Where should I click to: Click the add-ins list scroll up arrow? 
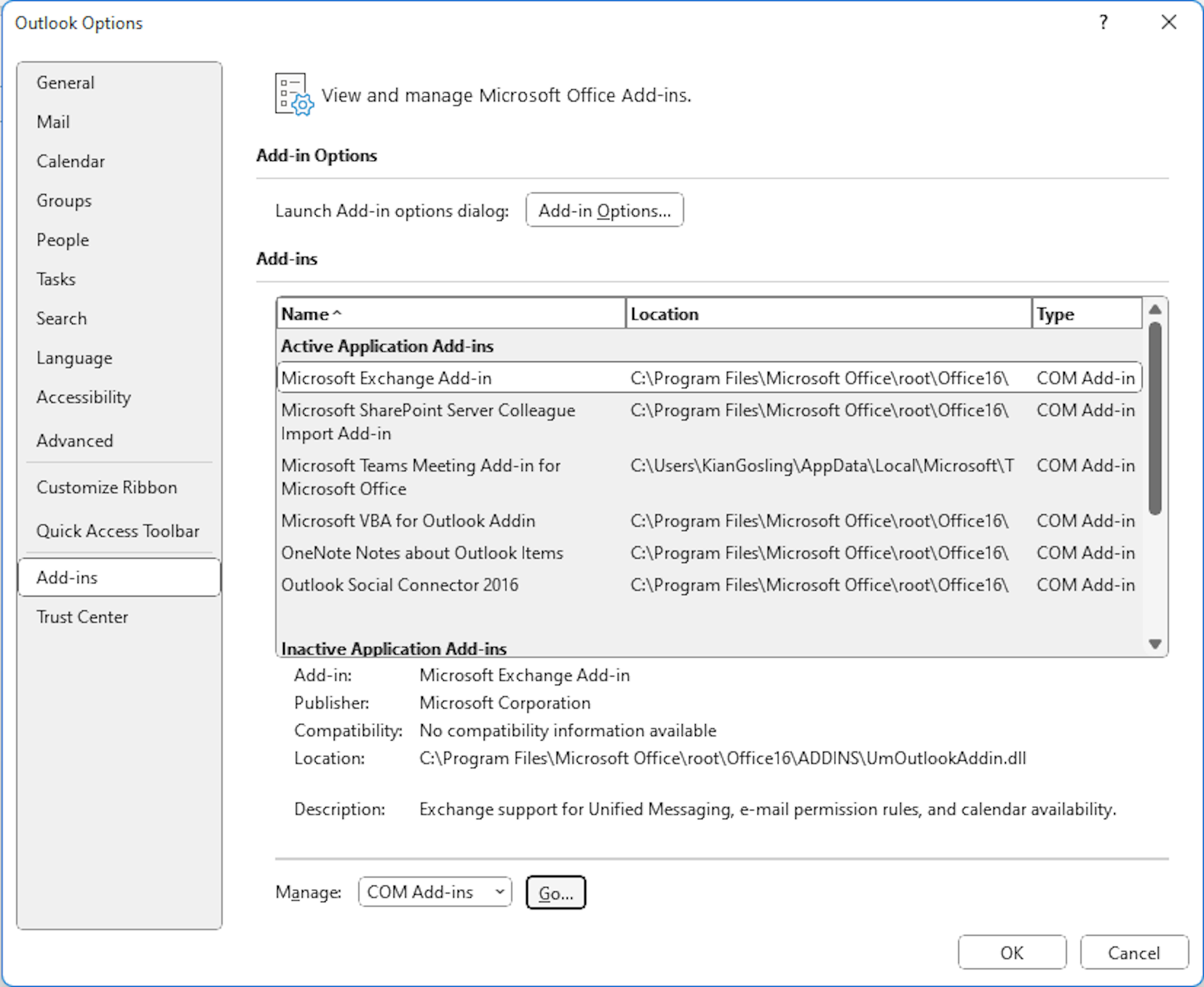[1155, 310]
